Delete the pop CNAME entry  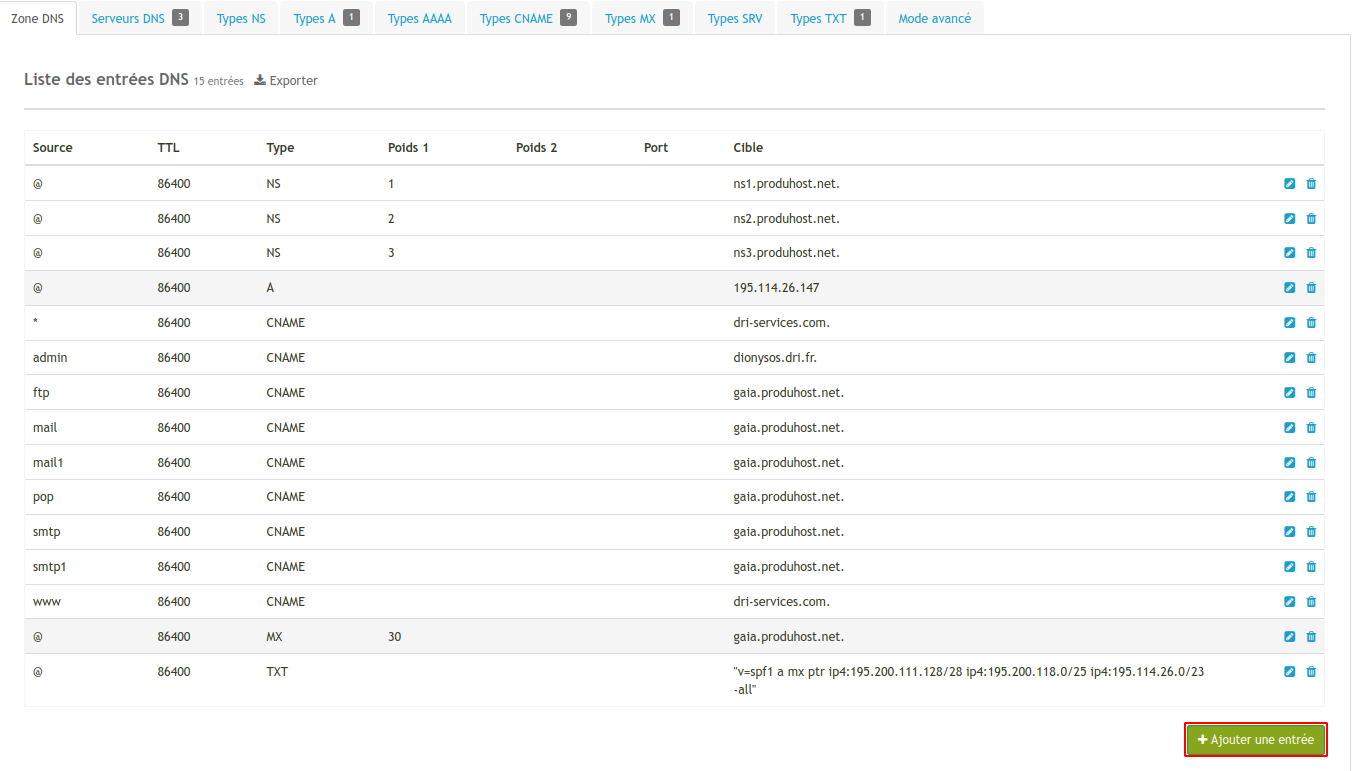coord(1311,497)
